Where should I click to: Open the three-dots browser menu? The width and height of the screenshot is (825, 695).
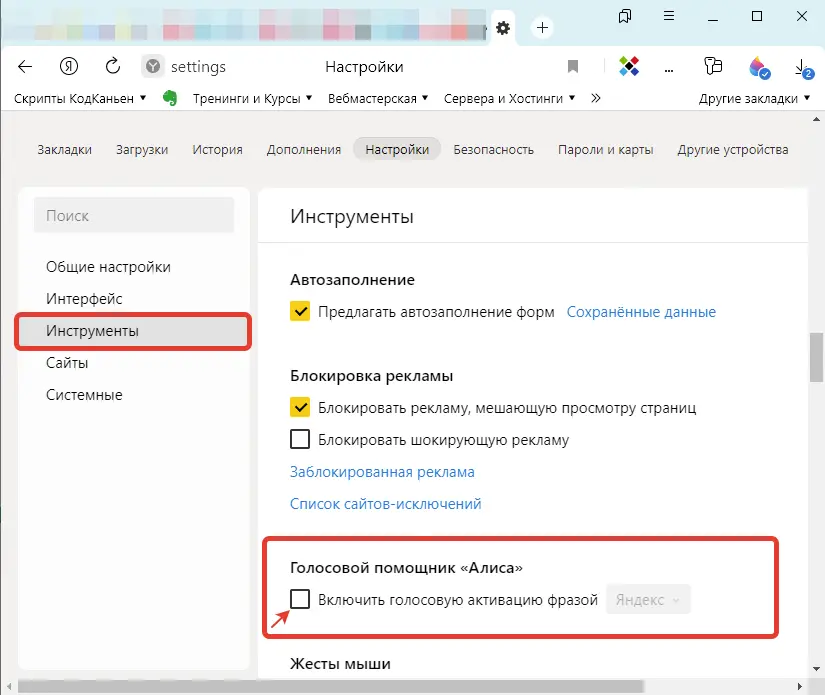pos(671,67)
